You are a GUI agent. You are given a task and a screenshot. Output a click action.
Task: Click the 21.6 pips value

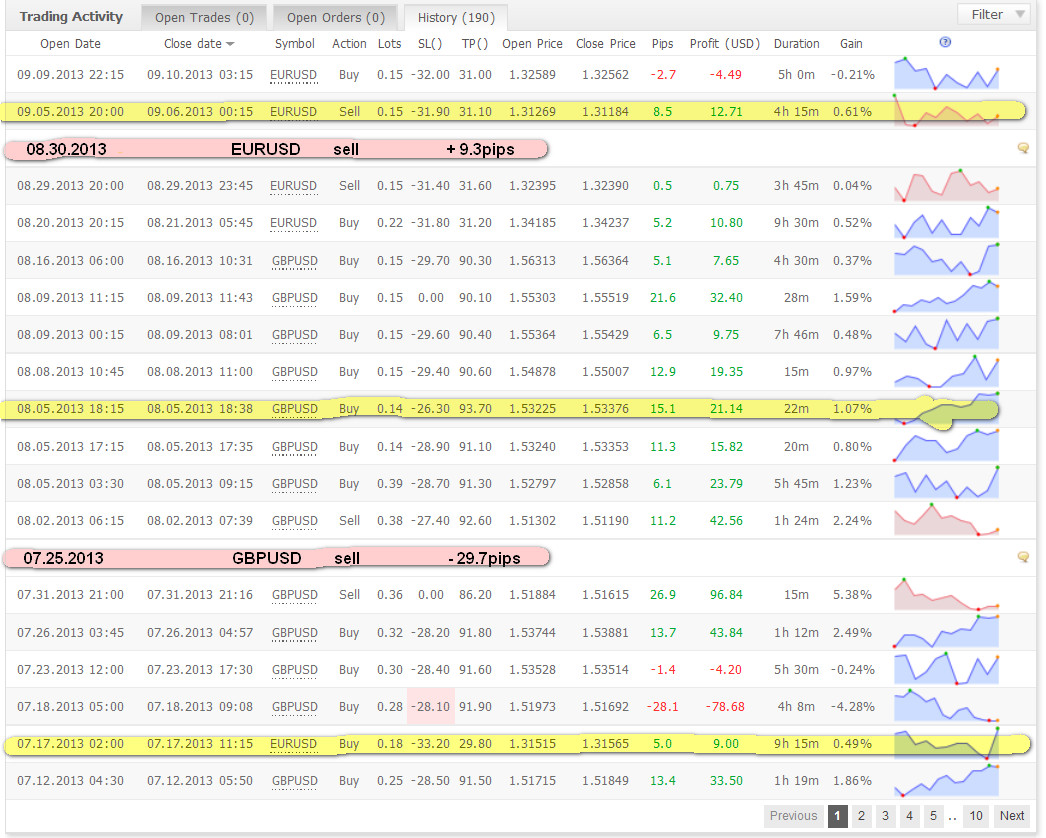pos(662,298)
